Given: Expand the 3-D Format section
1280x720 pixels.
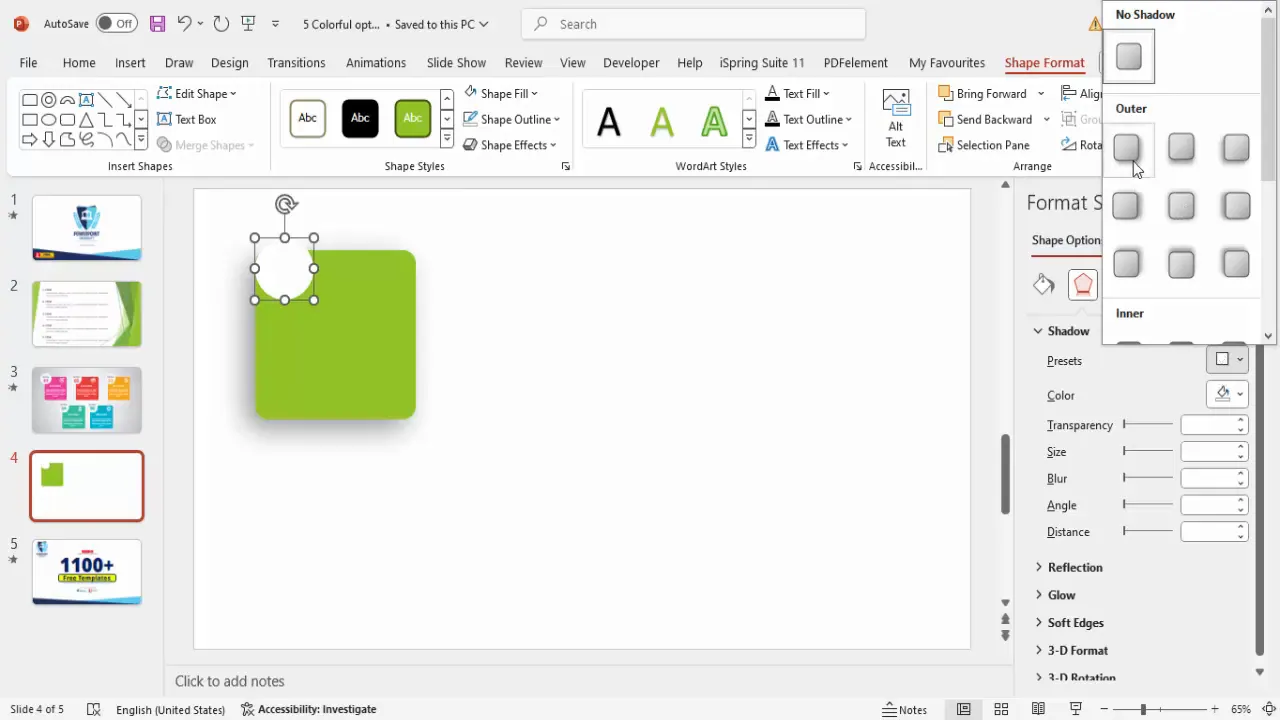Looking at the screenshot, I should 1071,650.
